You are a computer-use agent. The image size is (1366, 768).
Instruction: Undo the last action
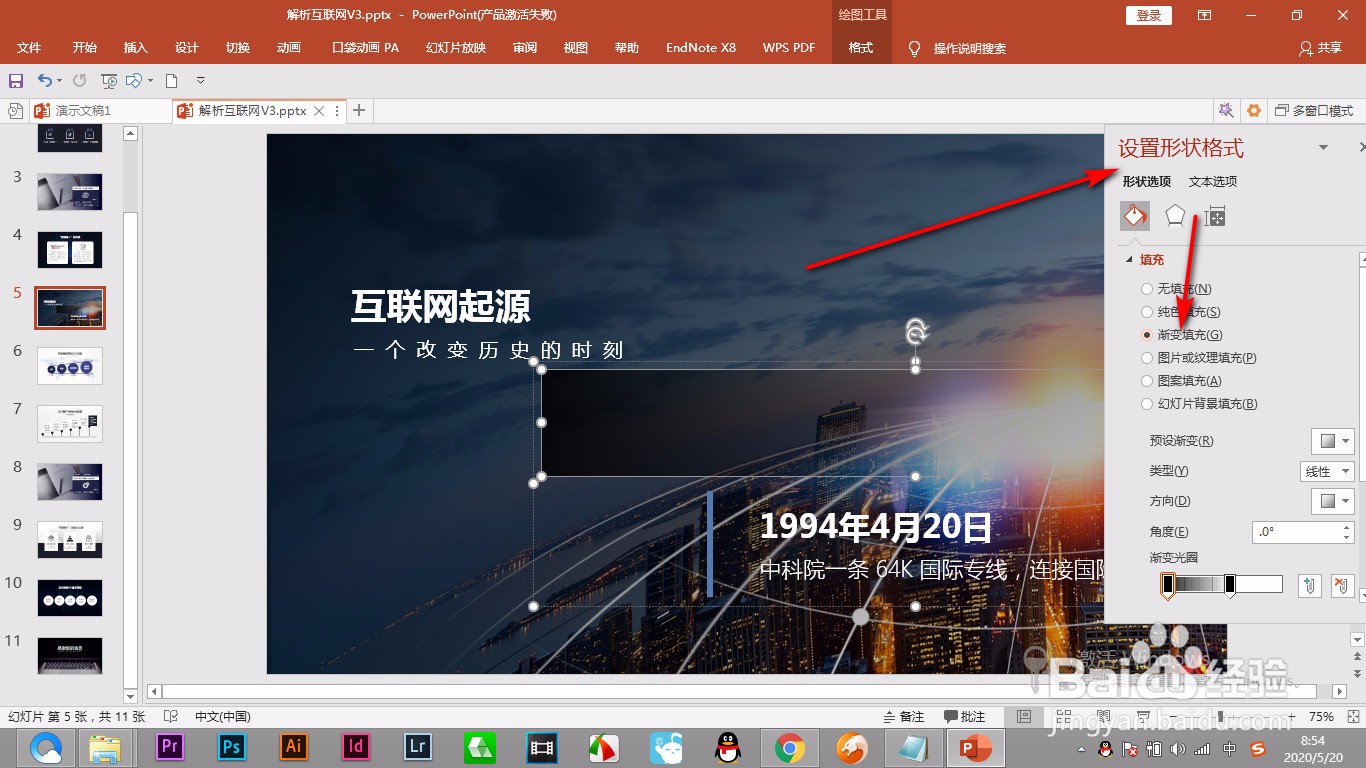click(47, 79)
